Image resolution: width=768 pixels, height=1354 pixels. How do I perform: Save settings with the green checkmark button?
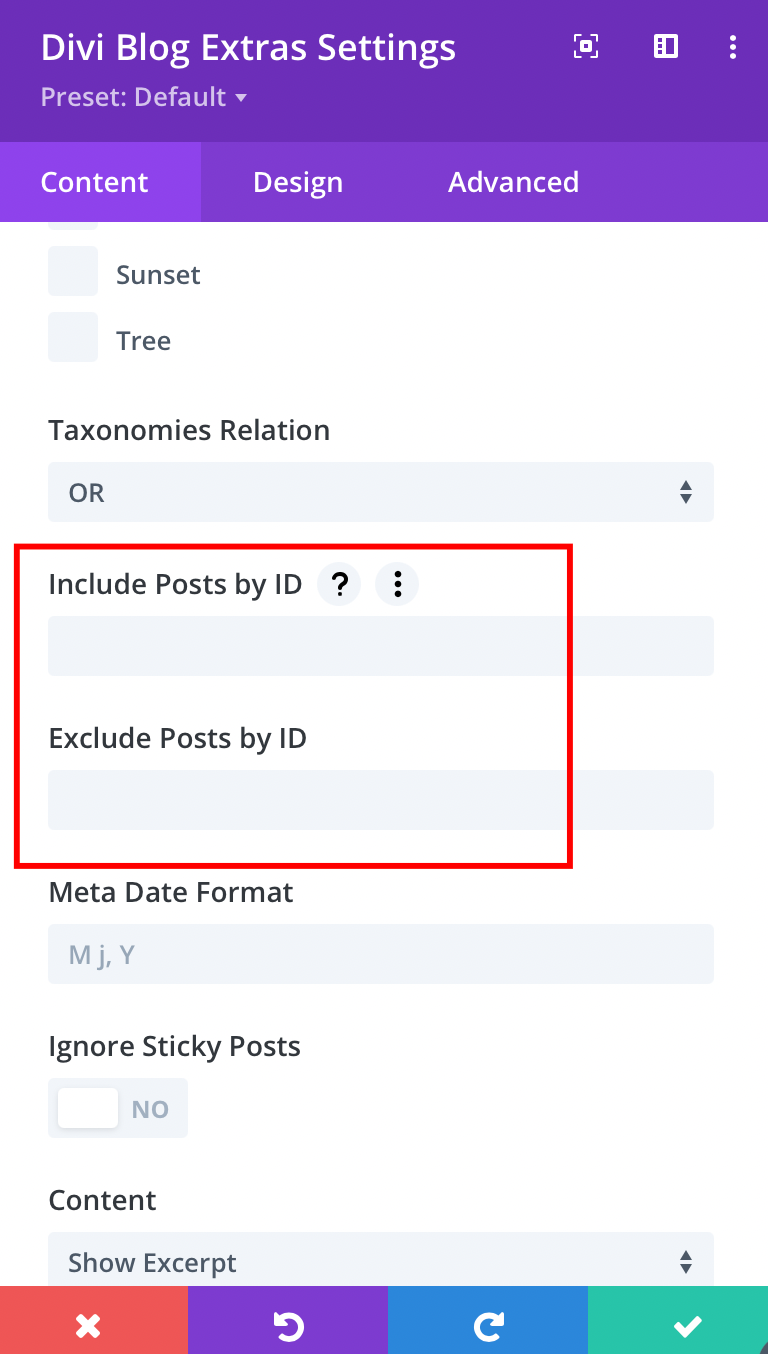pyautogui.click(x=687, y=1322)
